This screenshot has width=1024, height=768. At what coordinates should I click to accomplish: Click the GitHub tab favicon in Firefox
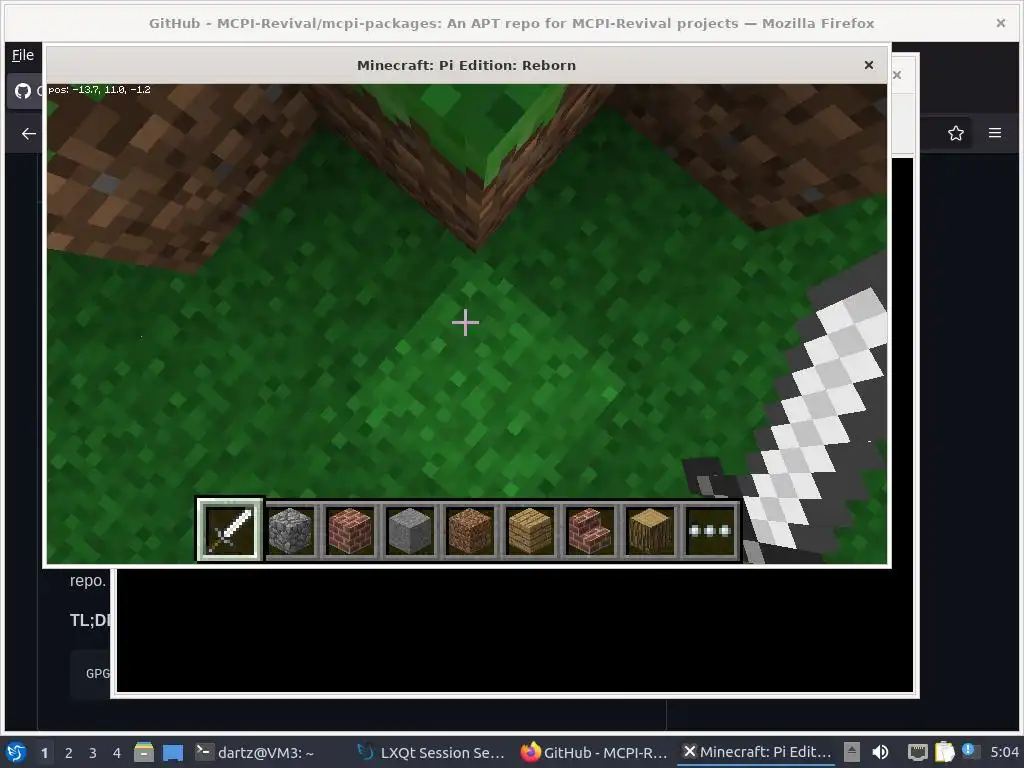pyautogui.click(x=23, y=91)
